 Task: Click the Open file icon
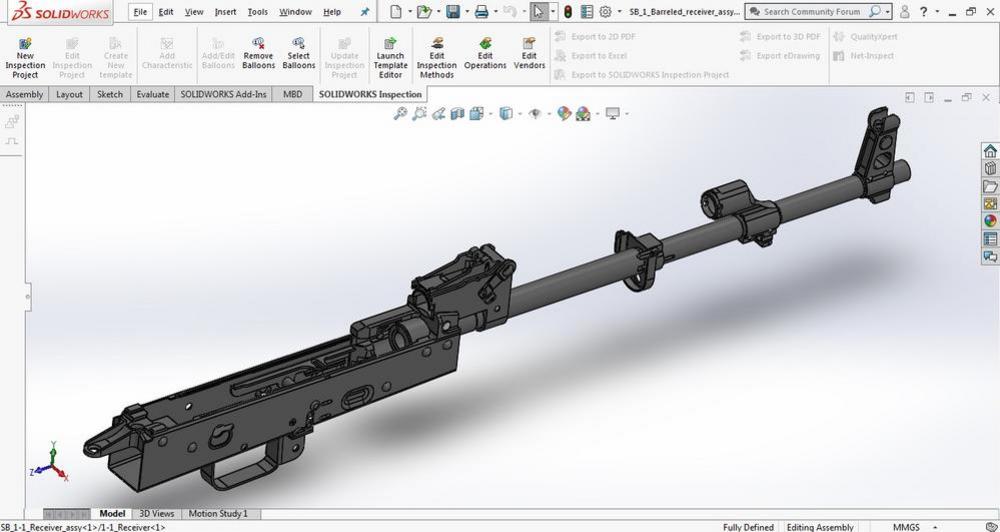coord(423,11)
